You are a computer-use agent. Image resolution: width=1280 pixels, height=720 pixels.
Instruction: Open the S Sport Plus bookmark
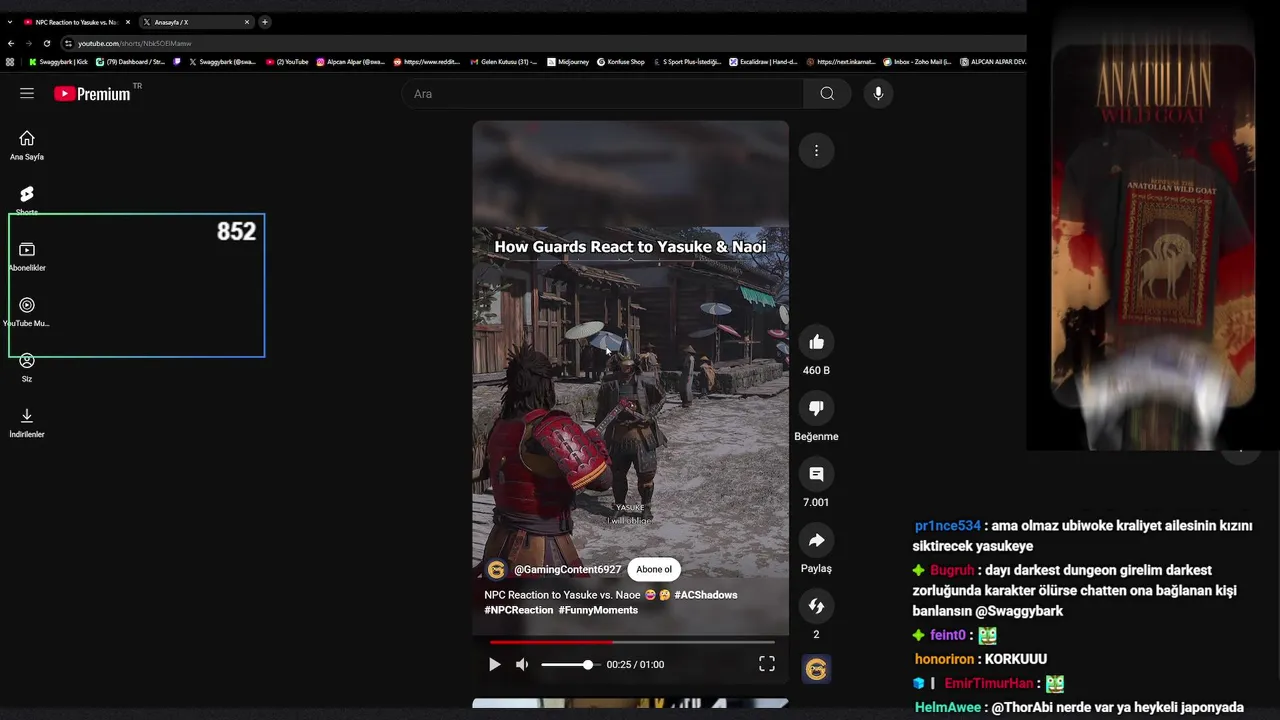tap(687, 62)
